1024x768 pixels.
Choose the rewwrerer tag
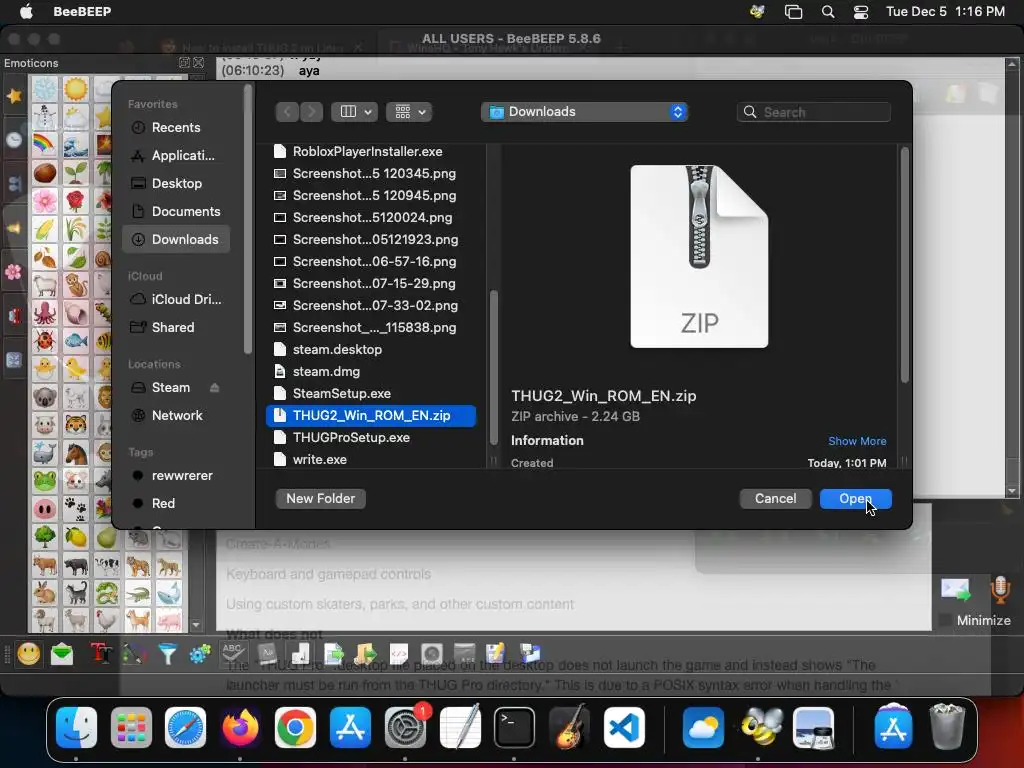click(176, 475)
